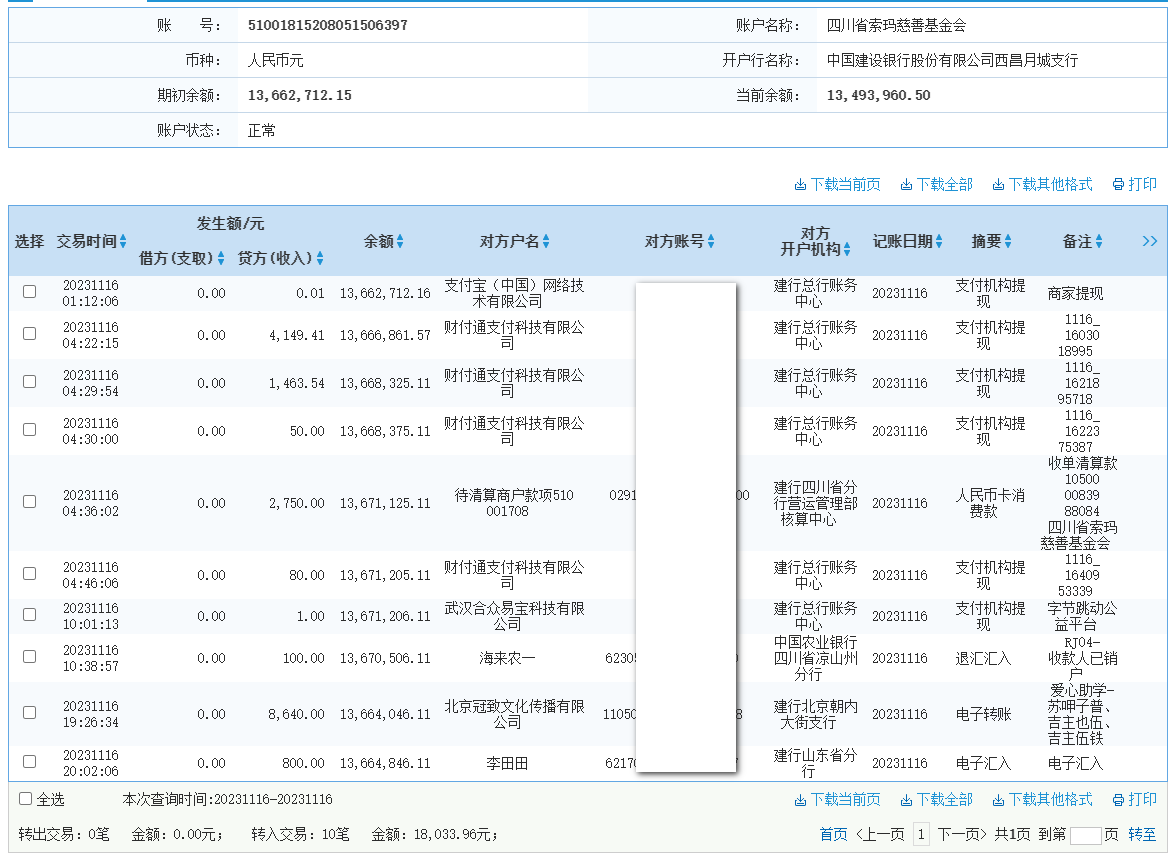Image resolution: width=1176 pixels, height=859 pixels.
Task: Click account number 51001815208051506397
Action: pos(328,26)
